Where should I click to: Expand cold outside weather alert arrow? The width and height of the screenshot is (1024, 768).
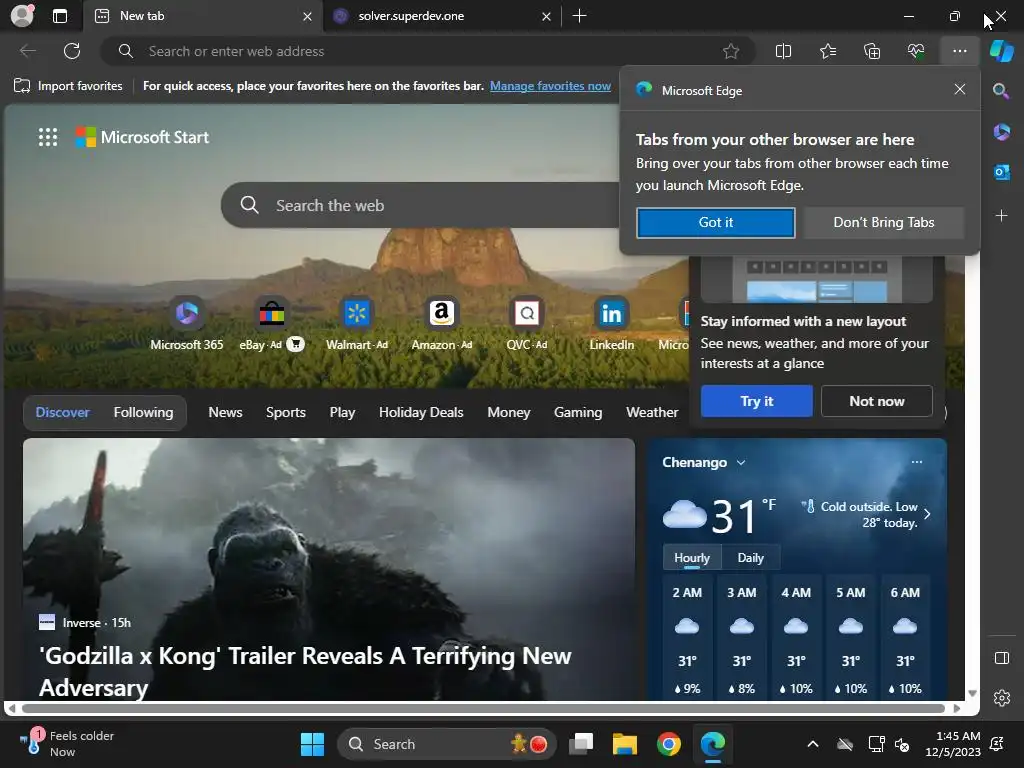point(927,514)
